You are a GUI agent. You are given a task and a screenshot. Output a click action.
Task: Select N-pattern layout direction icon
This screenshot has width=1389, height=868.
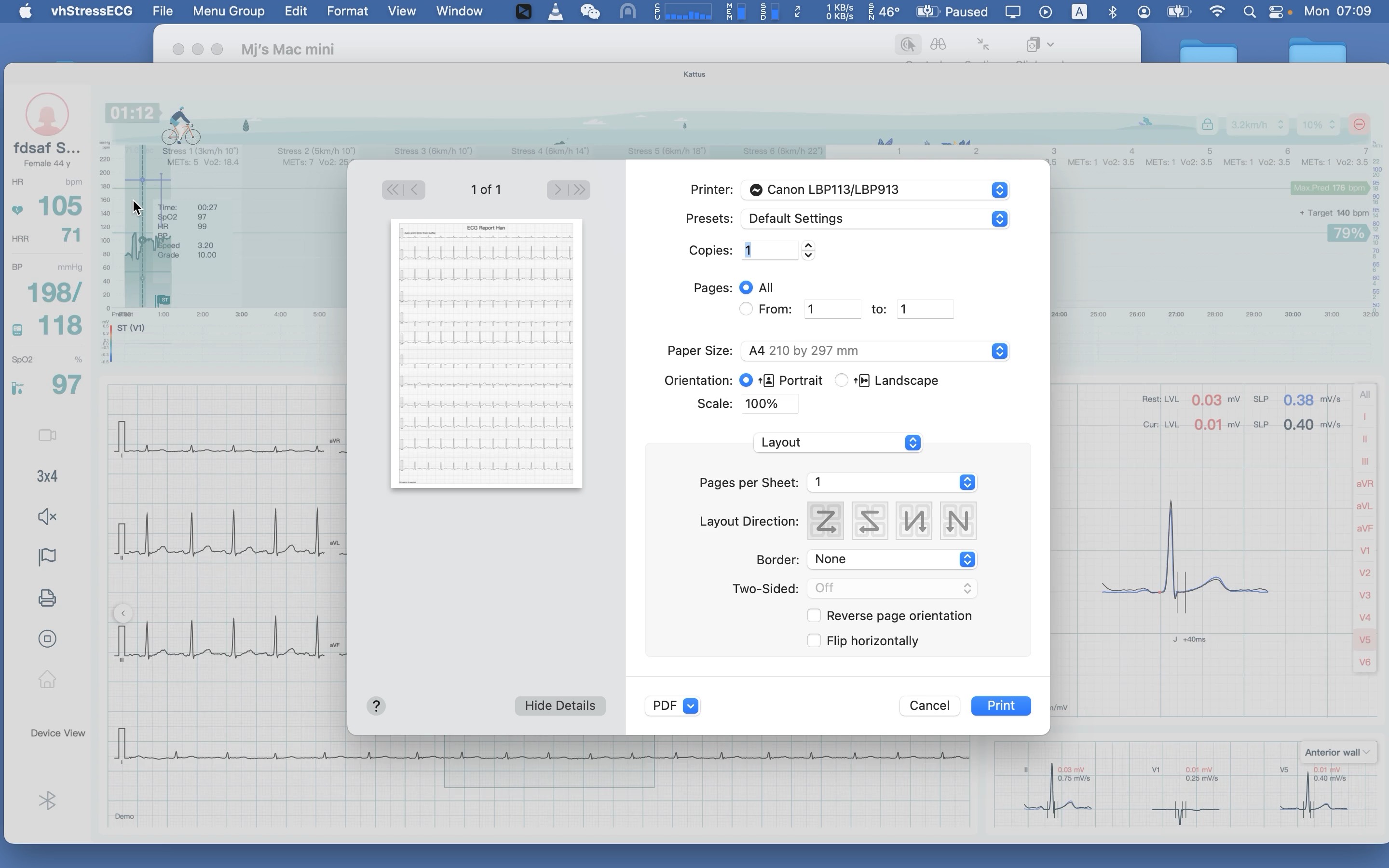coord(958,521)
